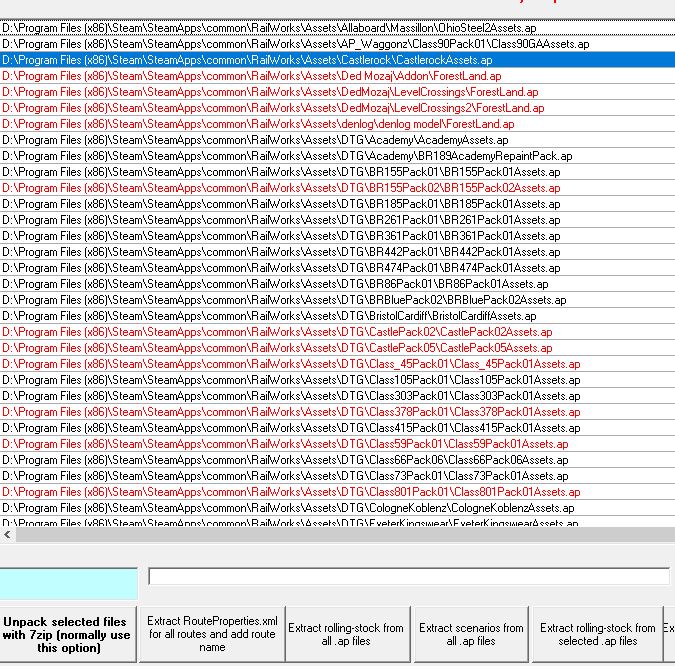Select the Class415Pack01Assets.ap row
This screenshot has width=675, height=666.
coord(338,428)
